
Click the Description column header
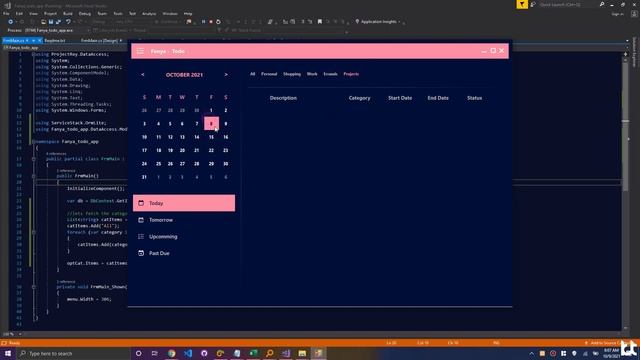pyautogui.click(x=283, y=98)
